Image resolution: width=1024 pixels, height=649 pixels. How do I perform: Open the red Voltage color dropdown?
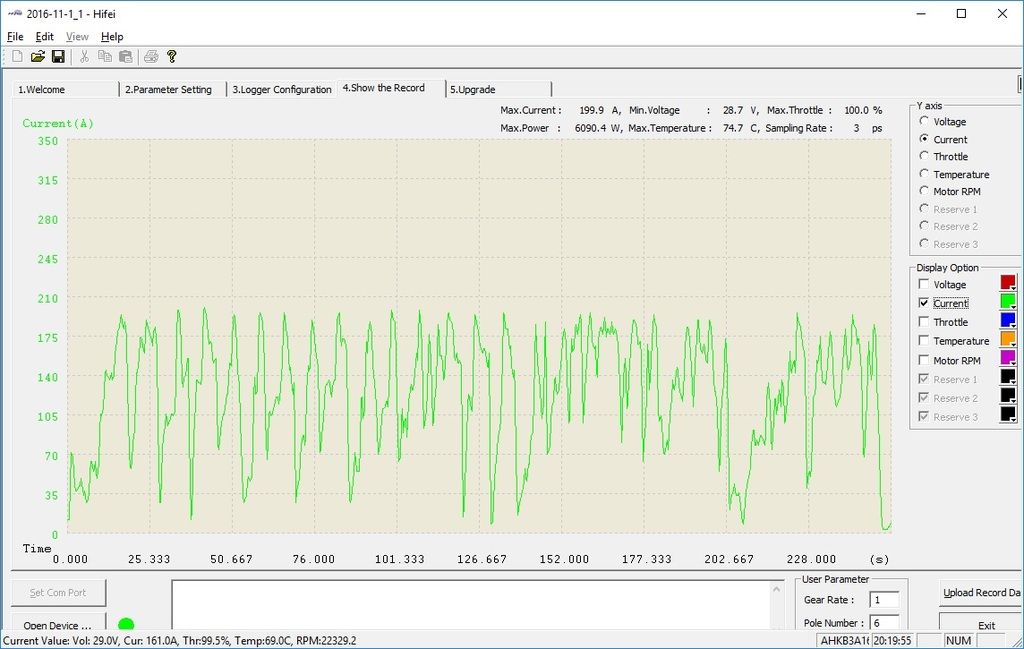coord(1008,283)
